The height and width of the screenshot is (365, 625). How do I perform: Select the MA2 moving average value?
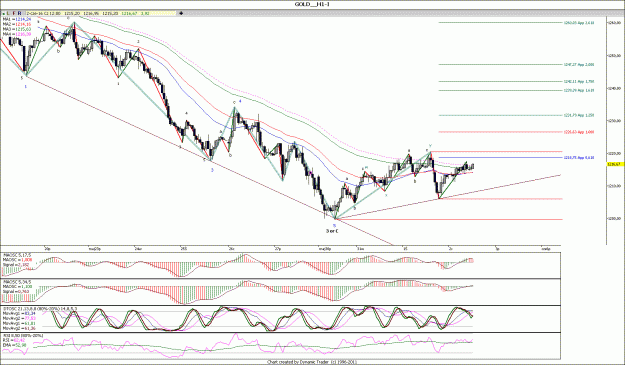23,24
